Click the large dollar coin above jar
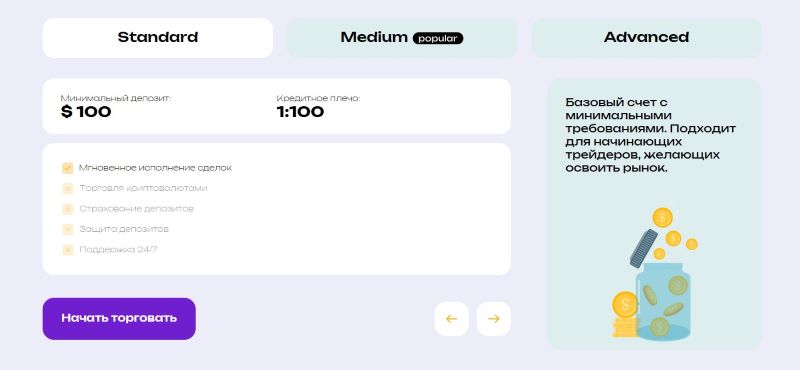Image resolution: width=800 pixels, height=370 pixels. pos(662,218)
